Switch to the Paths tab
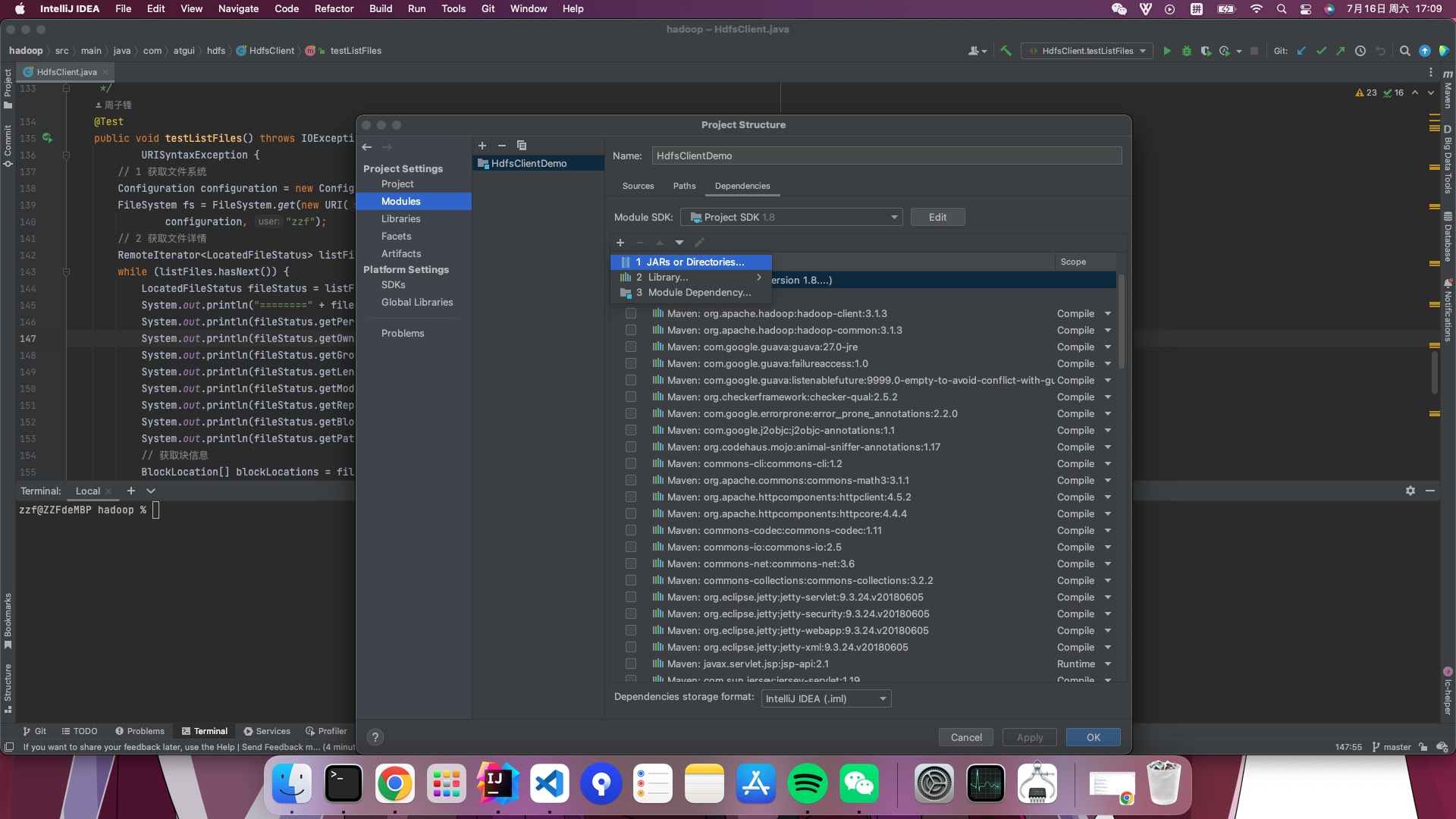The width and height of the screenshot is (1456, 819). 684,186
